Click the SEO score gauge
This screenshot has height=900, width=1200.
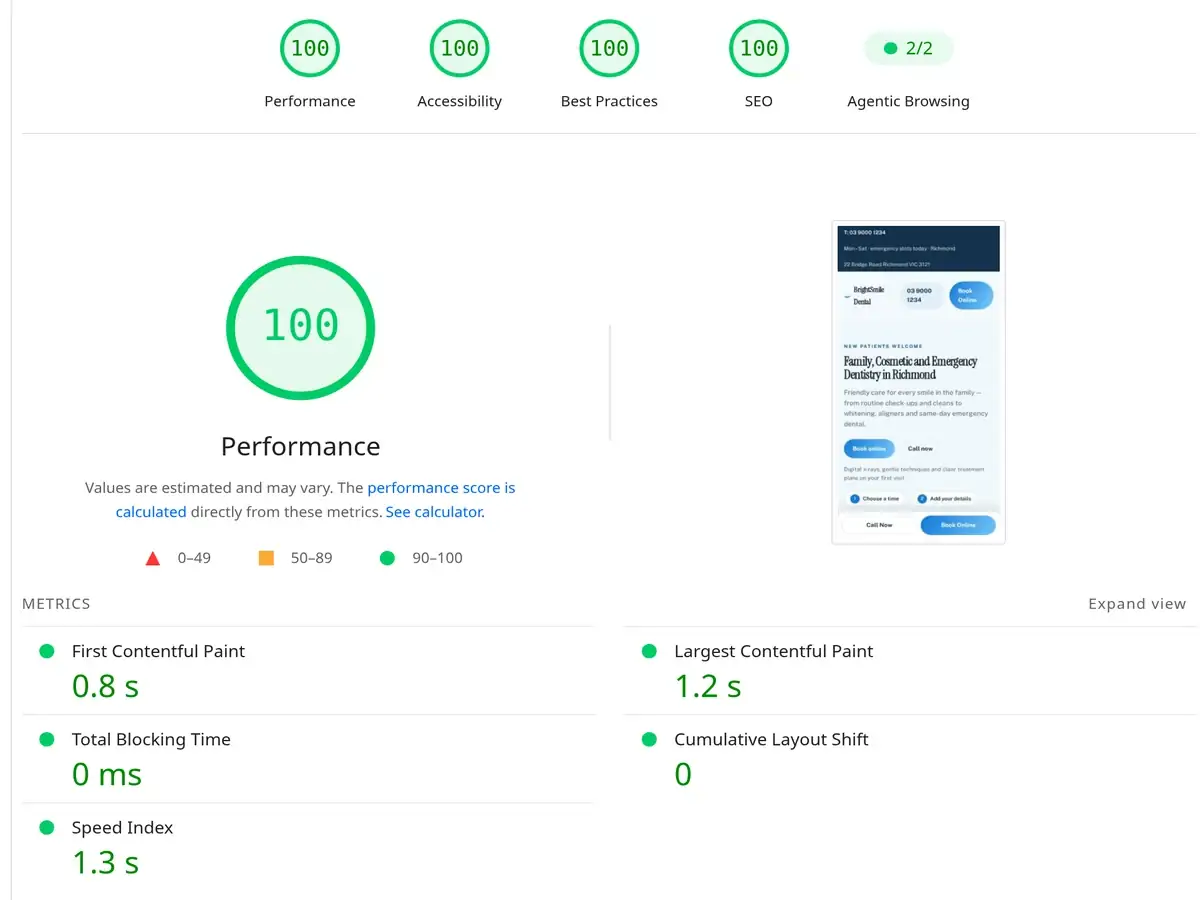(x=759, y=48)
